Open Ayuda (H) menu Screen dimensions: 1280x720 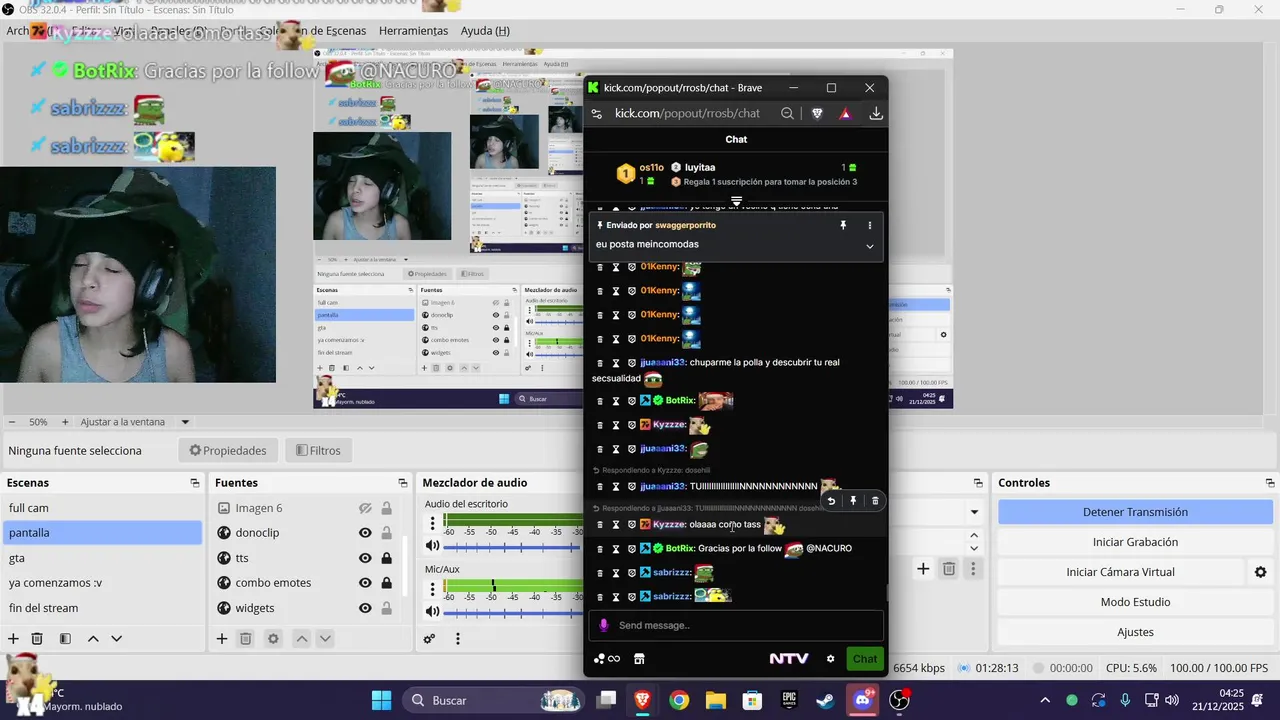tap(485, 31)
